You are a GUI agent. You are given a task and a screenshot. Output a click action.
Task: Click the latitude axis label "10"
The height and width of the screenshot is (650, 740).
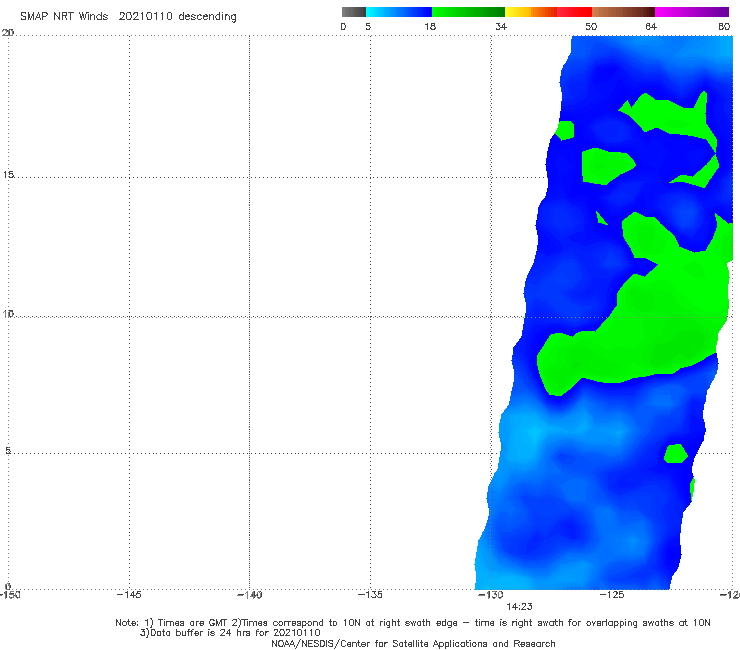[x=8, y=313]
